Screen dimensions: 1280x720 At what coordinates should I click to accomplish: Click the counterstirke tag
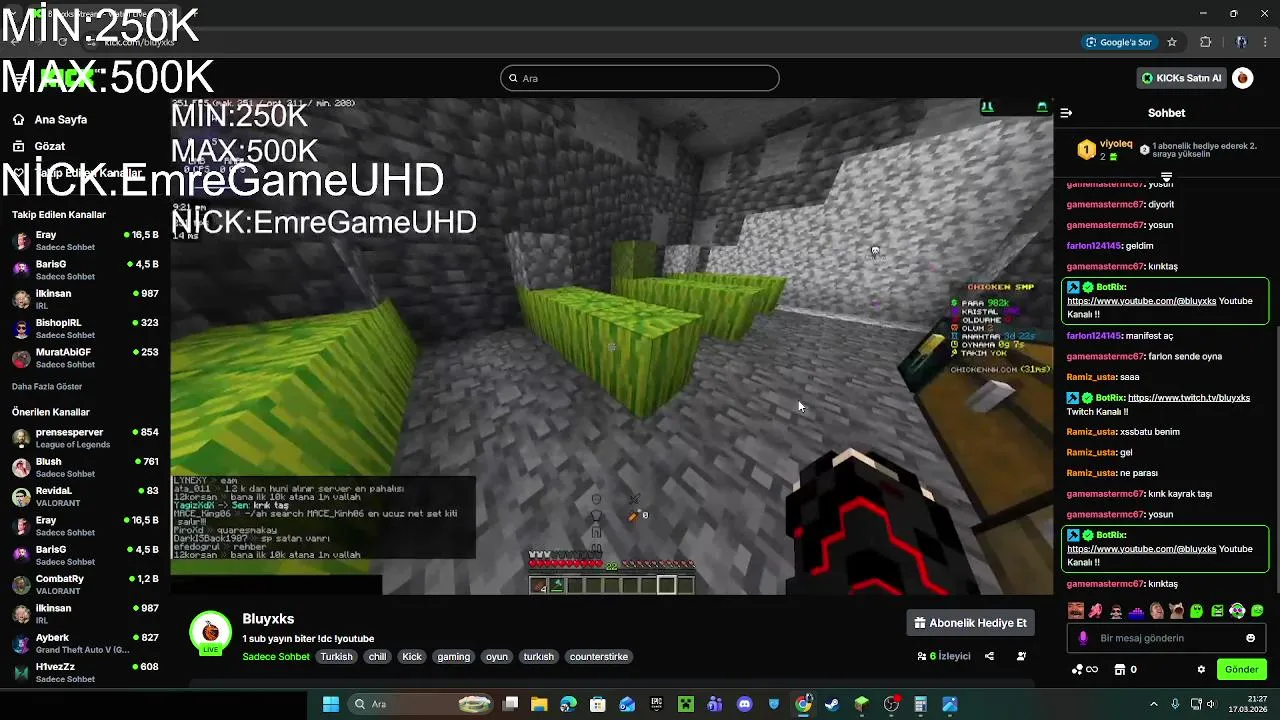599,657
